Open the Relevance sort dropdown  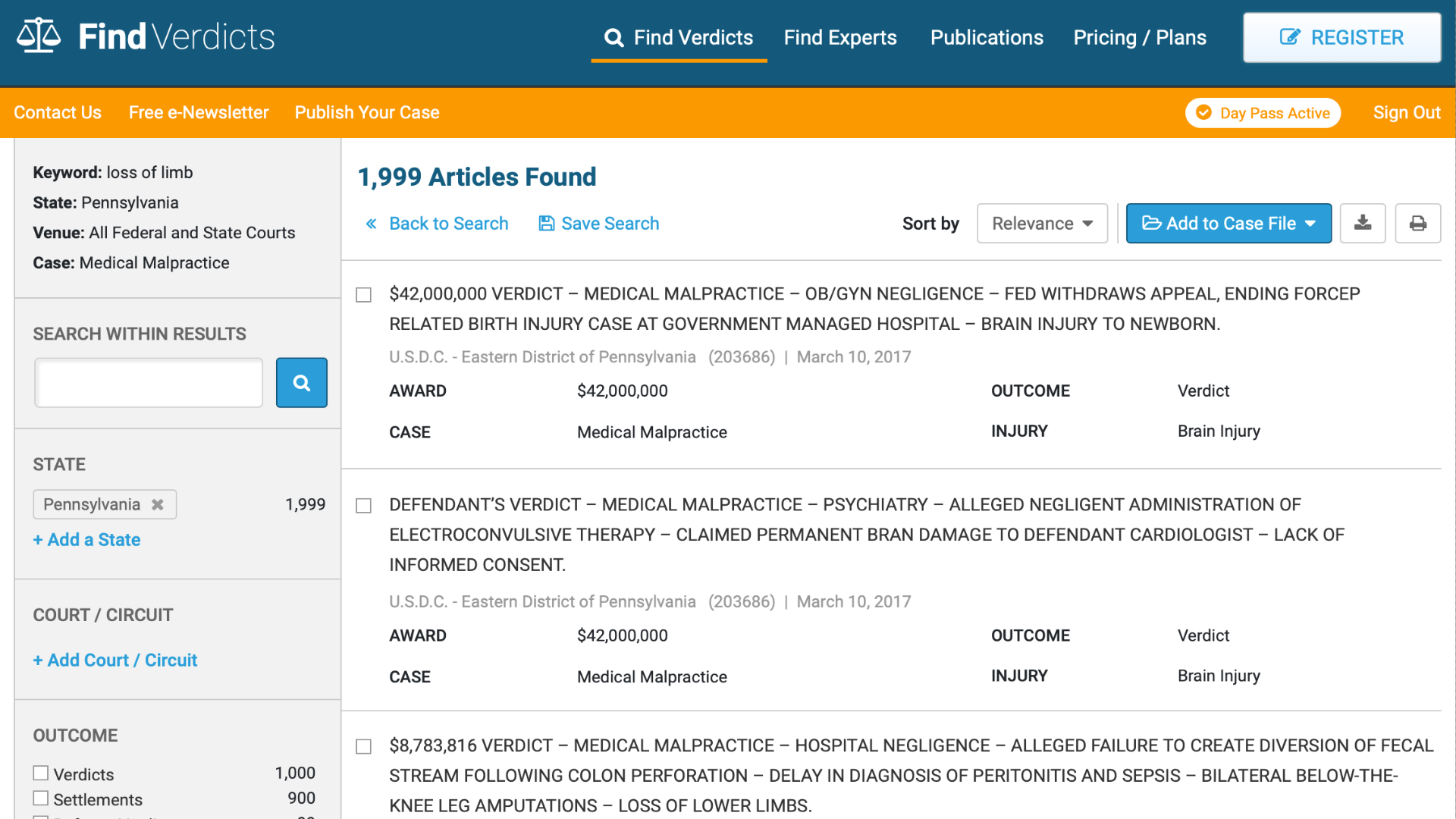click(x=1042, y=223)
